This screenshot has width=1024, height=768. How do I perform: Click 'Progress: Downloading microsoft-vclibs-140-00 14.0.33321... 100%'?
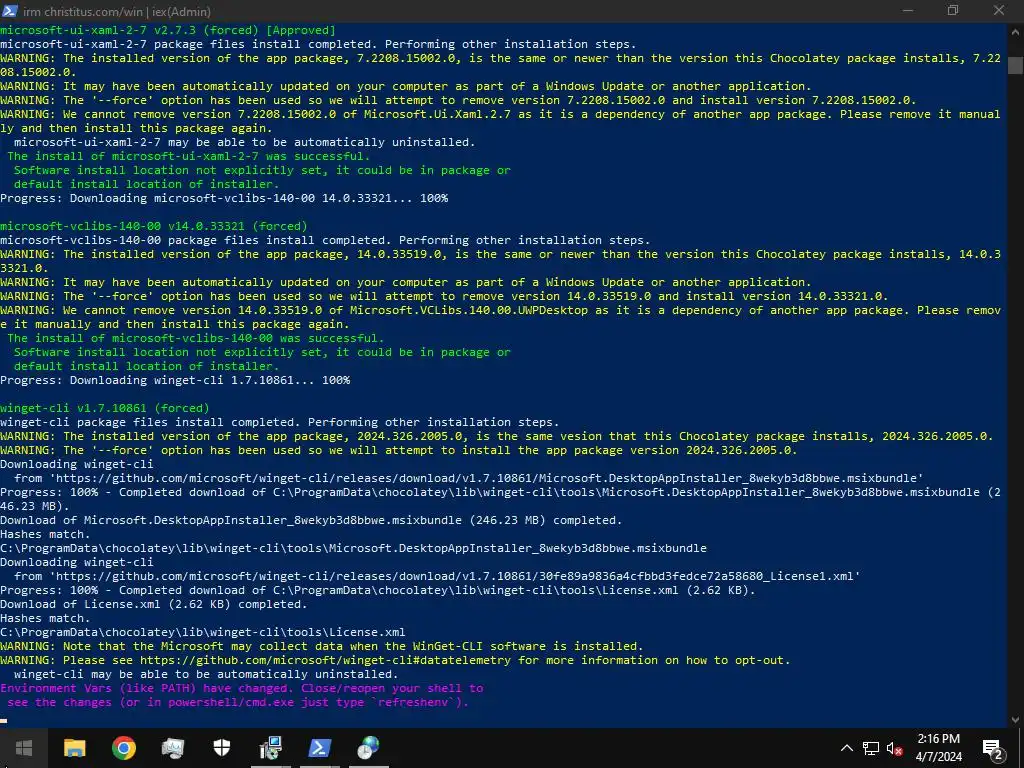click(x=224, y=198)
